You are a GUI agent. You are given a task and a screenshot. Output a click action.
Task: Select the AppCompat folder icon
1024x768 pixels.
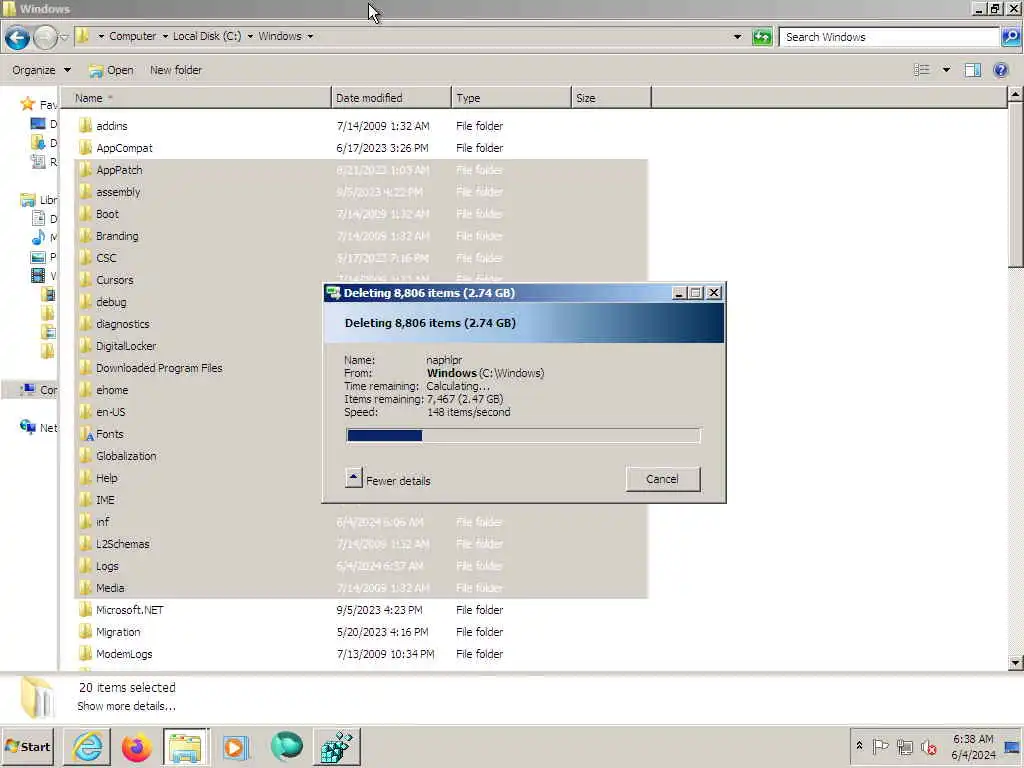[85, 148]
